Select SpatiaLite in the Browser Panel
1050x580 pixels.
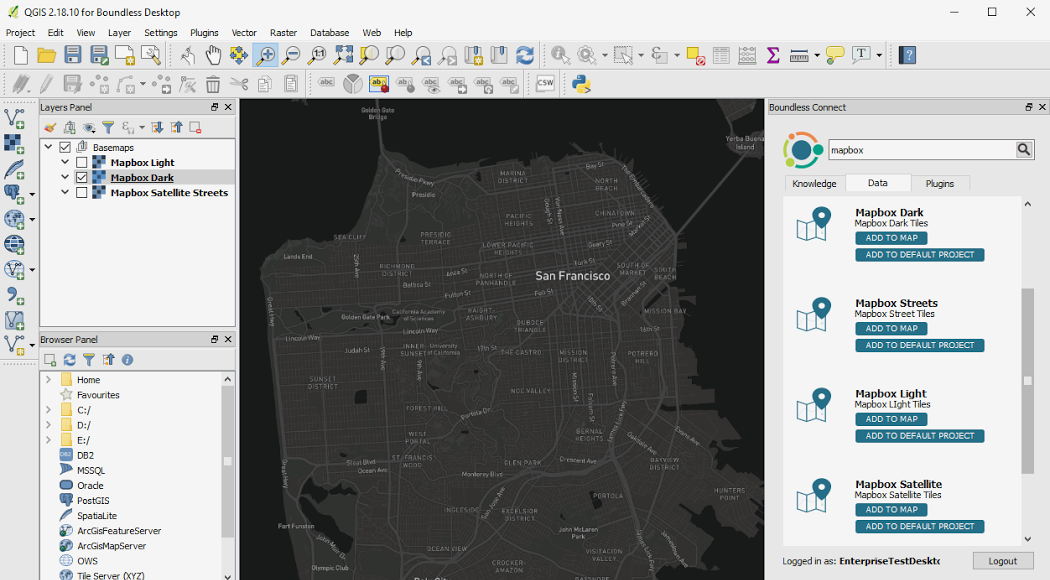pos(97,516)
